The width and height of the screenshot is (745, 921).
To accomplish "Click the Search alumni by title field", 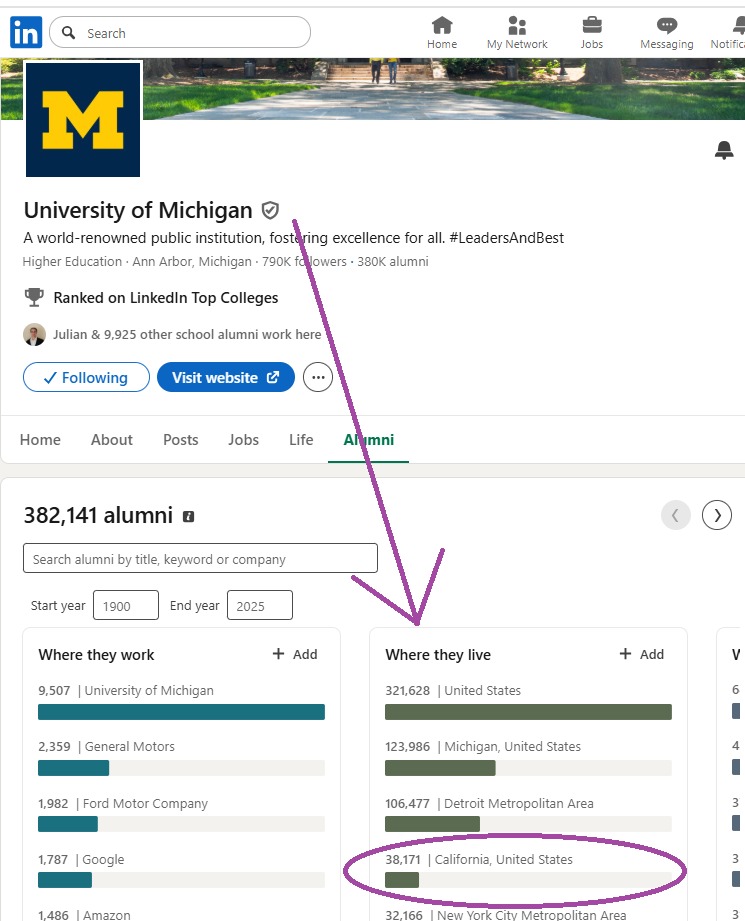I will pyautogui.click(x=200, y=559).
